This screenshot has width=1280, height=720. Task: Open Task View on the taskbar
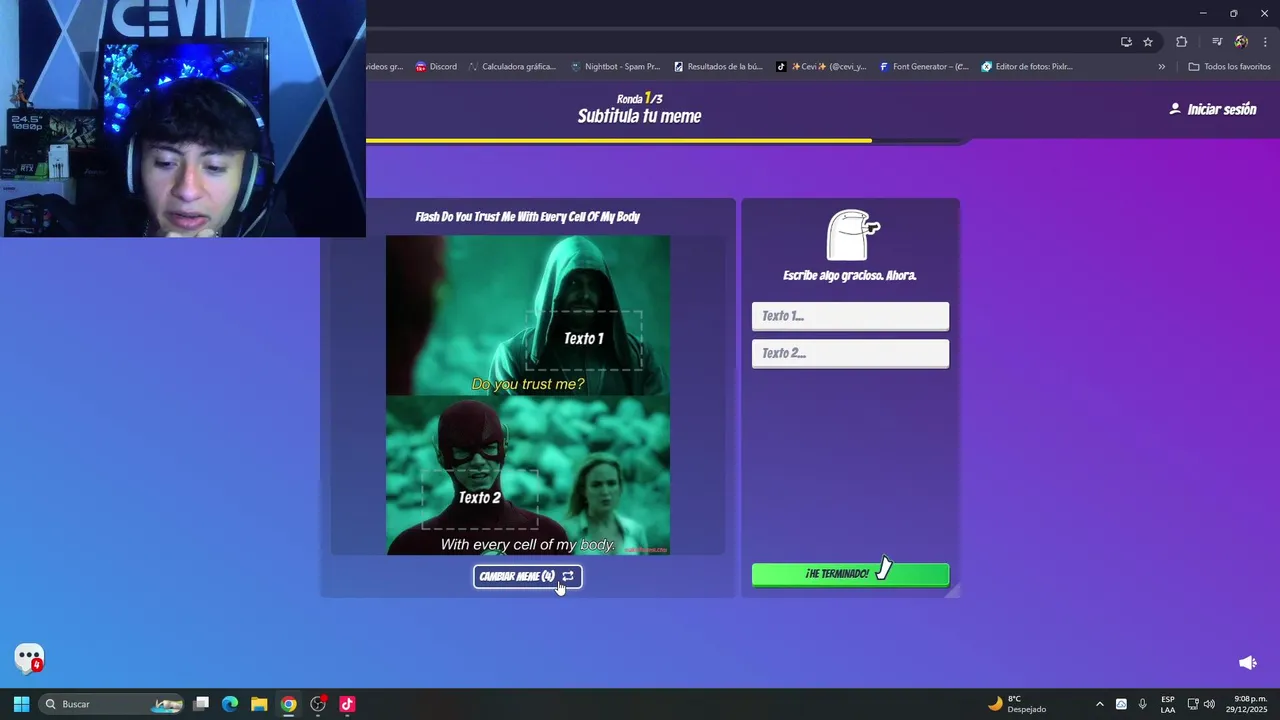tap(201, 704)
